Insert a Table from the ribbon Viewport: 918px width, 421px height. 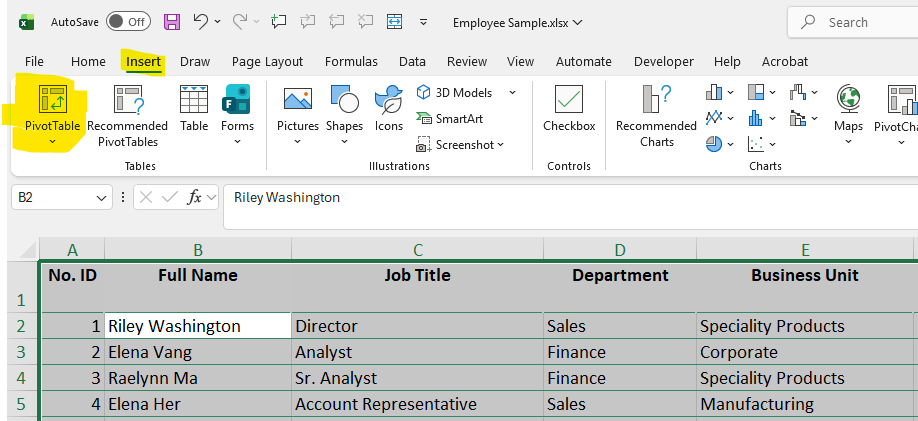coord(194,101)
